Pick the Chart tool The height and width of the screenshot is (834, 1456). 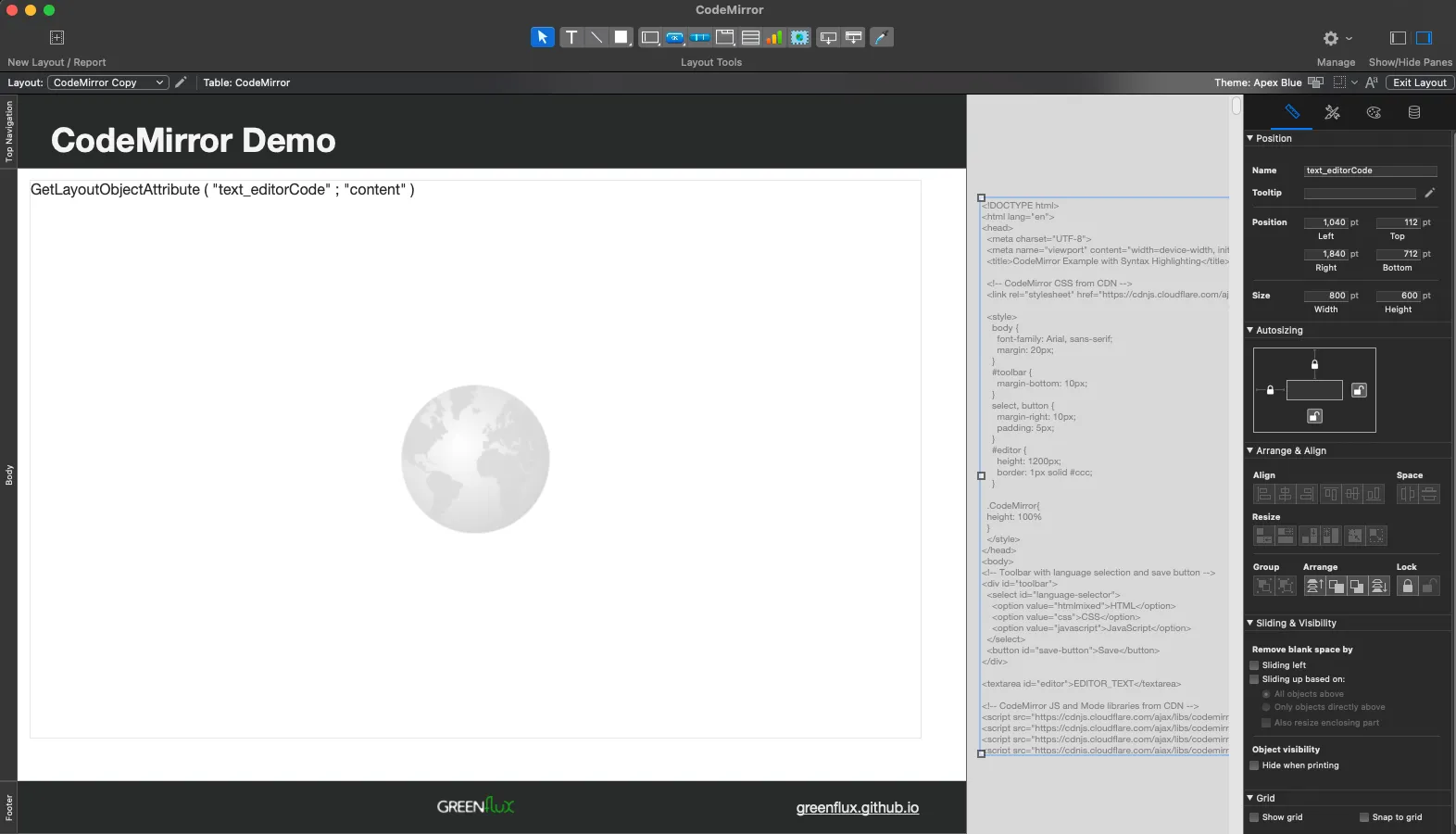point(774,37)
